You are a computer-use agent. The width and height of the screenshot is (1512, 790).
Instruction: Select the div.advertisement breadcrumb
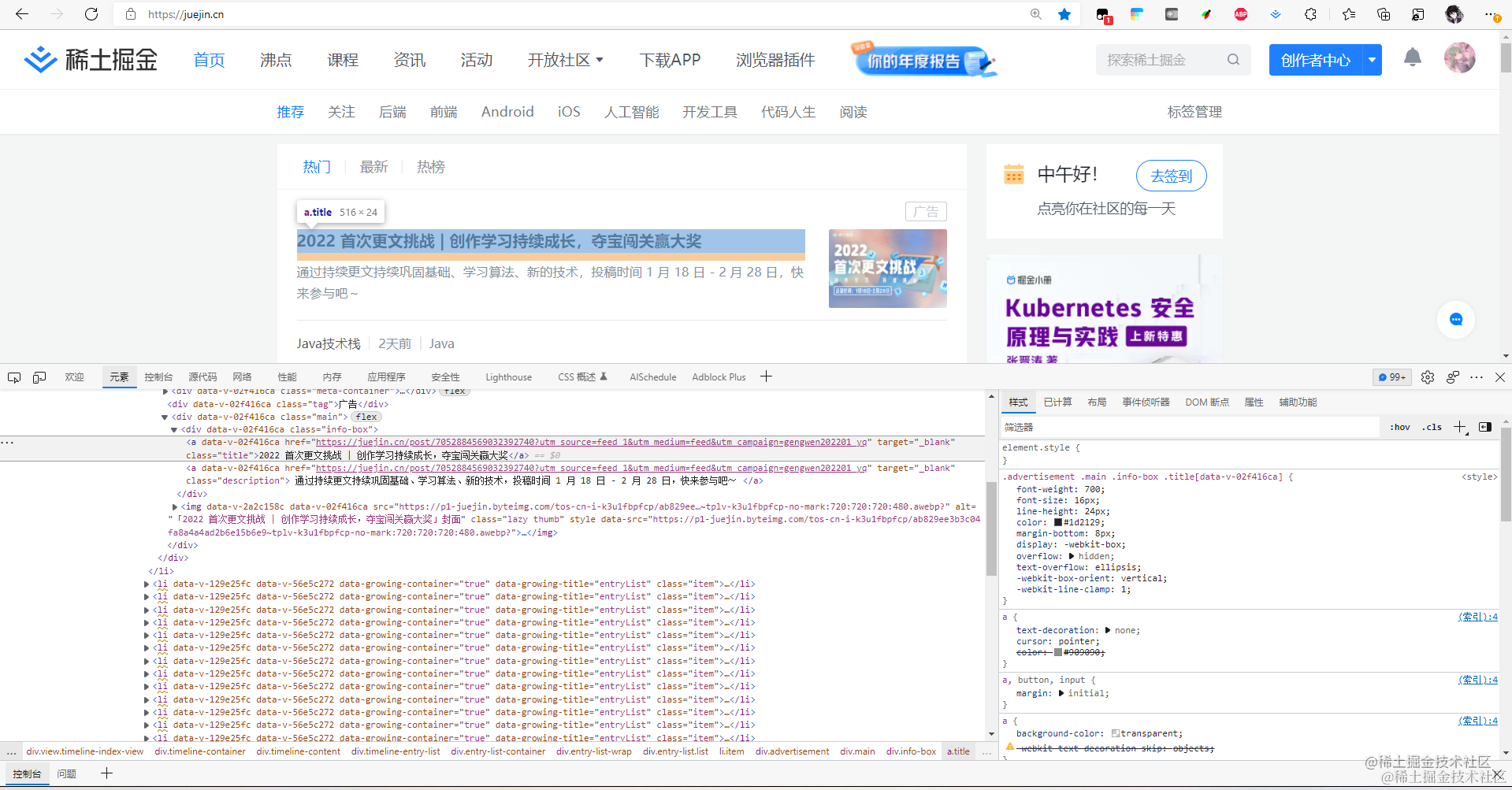pyautogui.click(x=792, y=751)
